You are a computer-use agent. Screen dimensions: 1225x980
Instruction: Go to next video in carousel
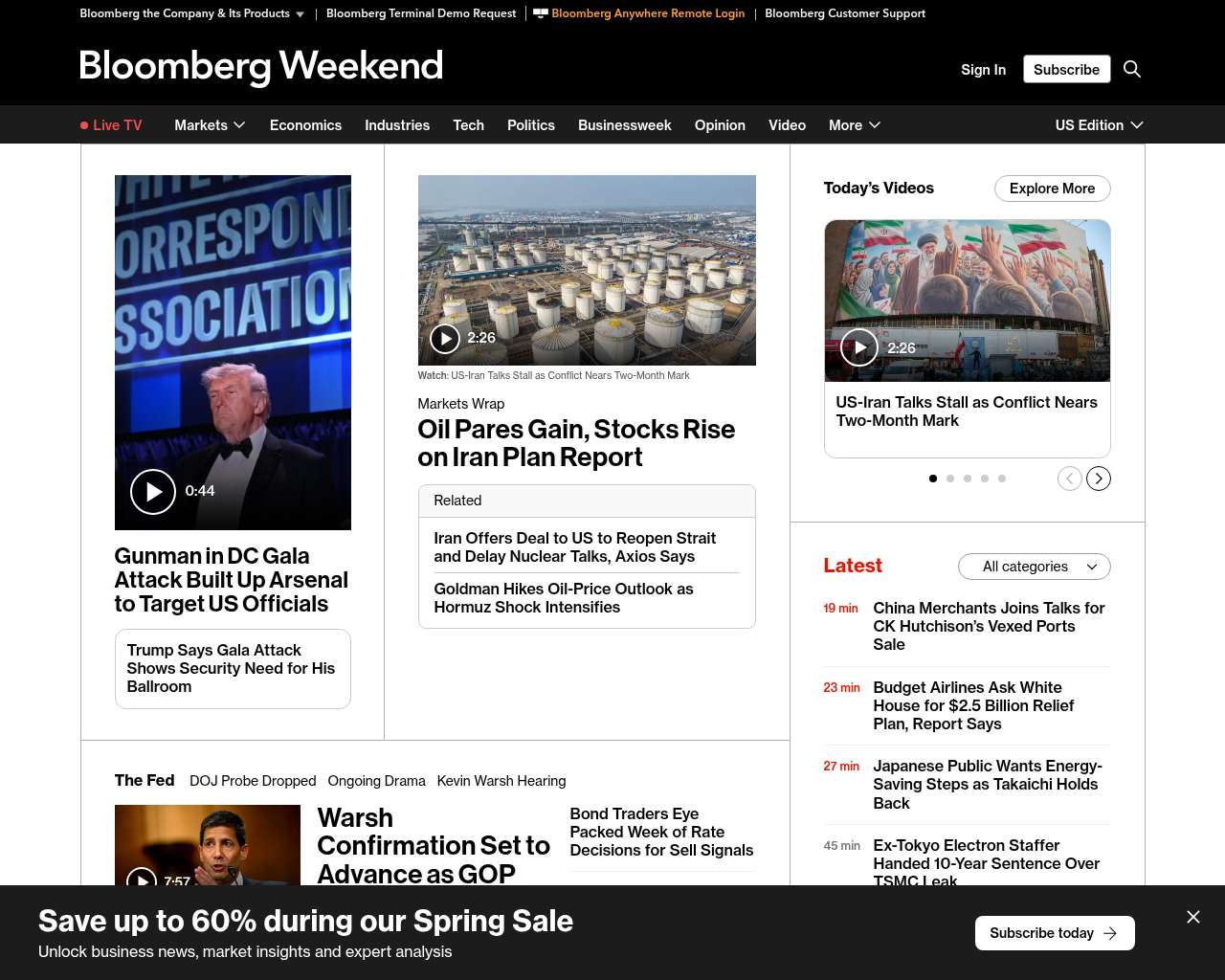click(1099, 479)
